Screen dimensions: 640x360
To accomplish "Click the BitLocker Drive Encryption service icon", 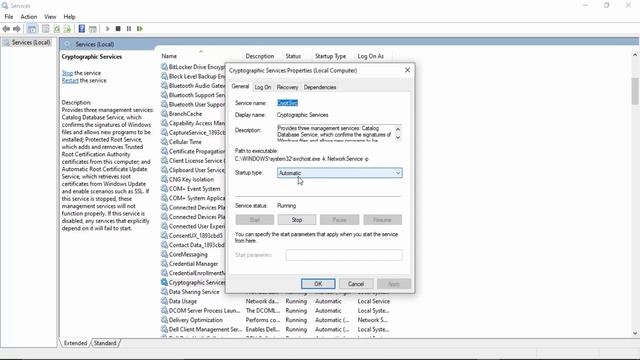I will point(164,67).
